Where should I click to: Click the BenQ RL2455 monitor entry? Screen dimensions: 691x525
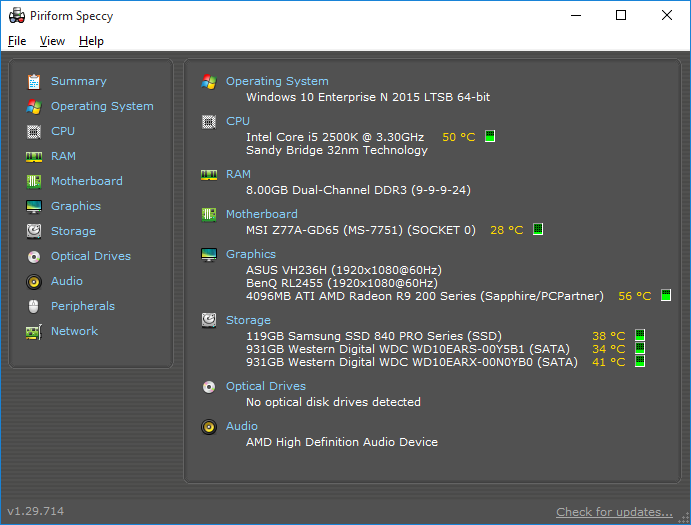[342, 283]
